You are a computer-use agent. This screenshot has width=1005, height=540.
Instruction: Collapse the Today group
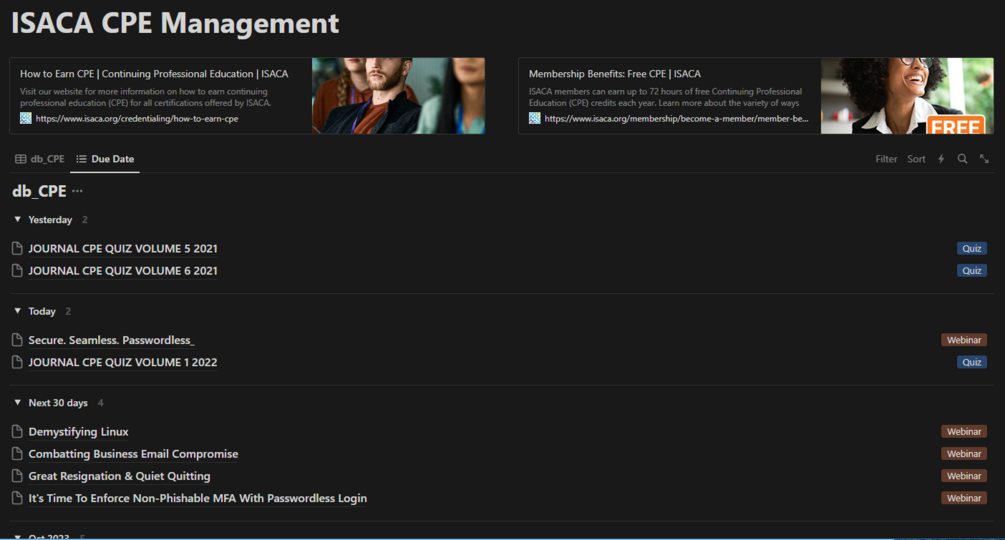pyautogui.click(x=17, y=311)
